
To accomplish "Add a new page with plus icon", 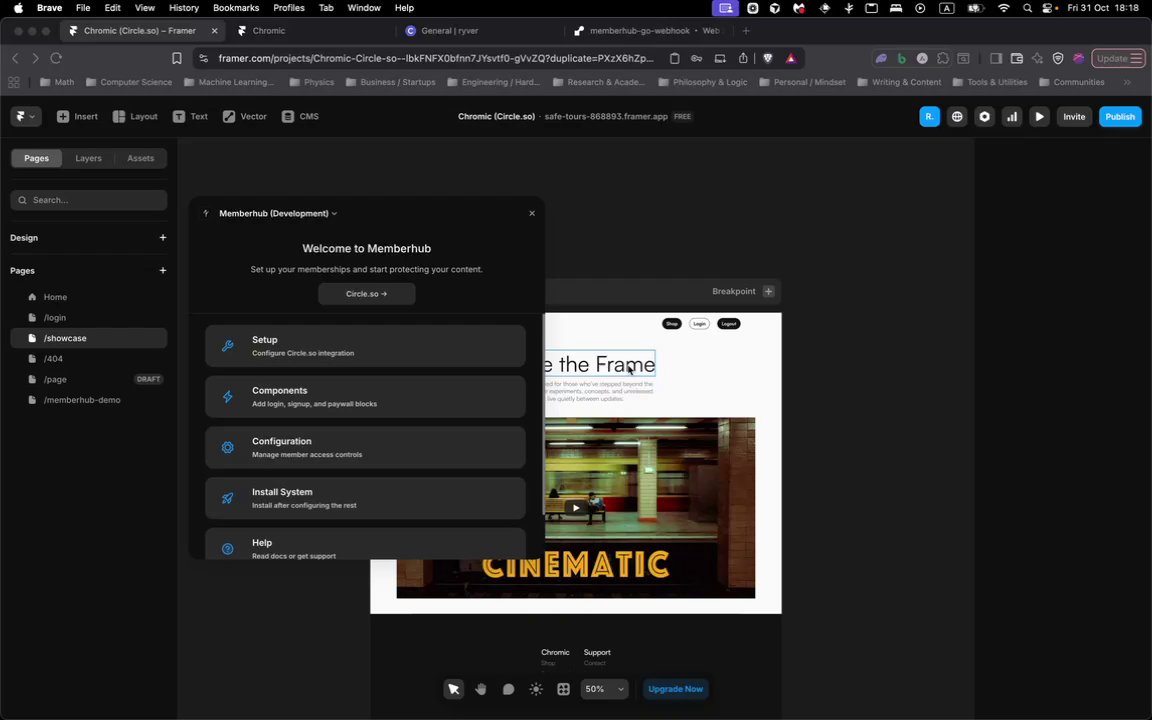I will click(162, 270).
